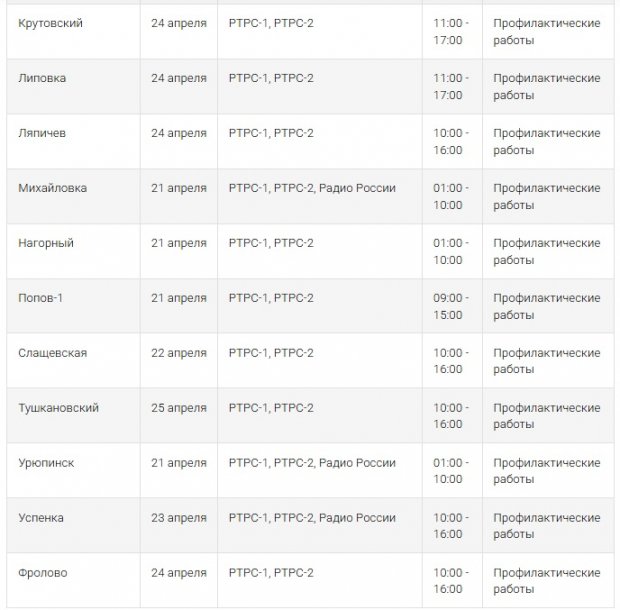Click the 09:00 - 15:00 time cell
This screenshot has width=620, height=610.
click(452, 306)
